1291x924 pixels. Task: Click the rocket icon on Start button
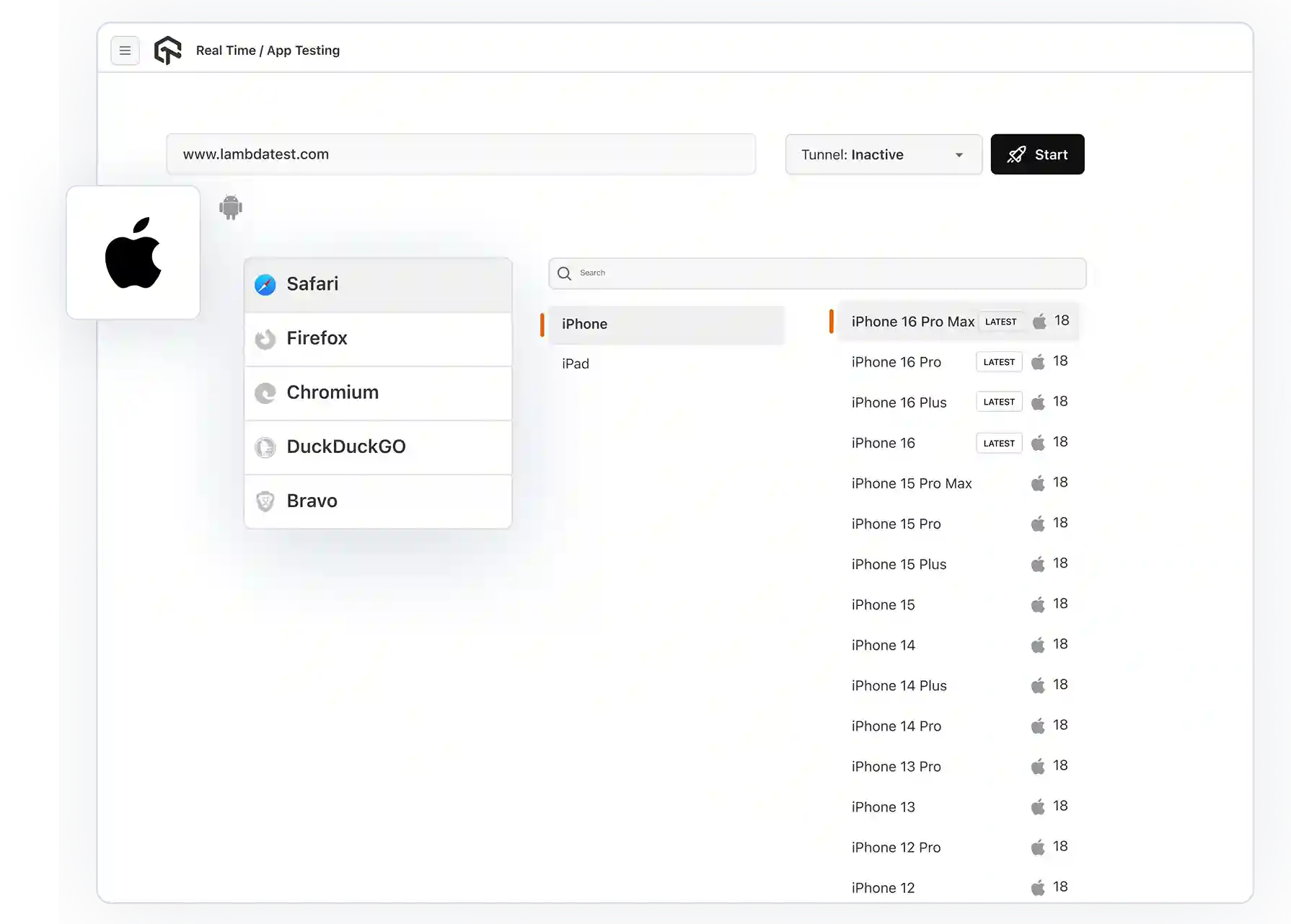pyautogui.click(x=1015, y=154)
